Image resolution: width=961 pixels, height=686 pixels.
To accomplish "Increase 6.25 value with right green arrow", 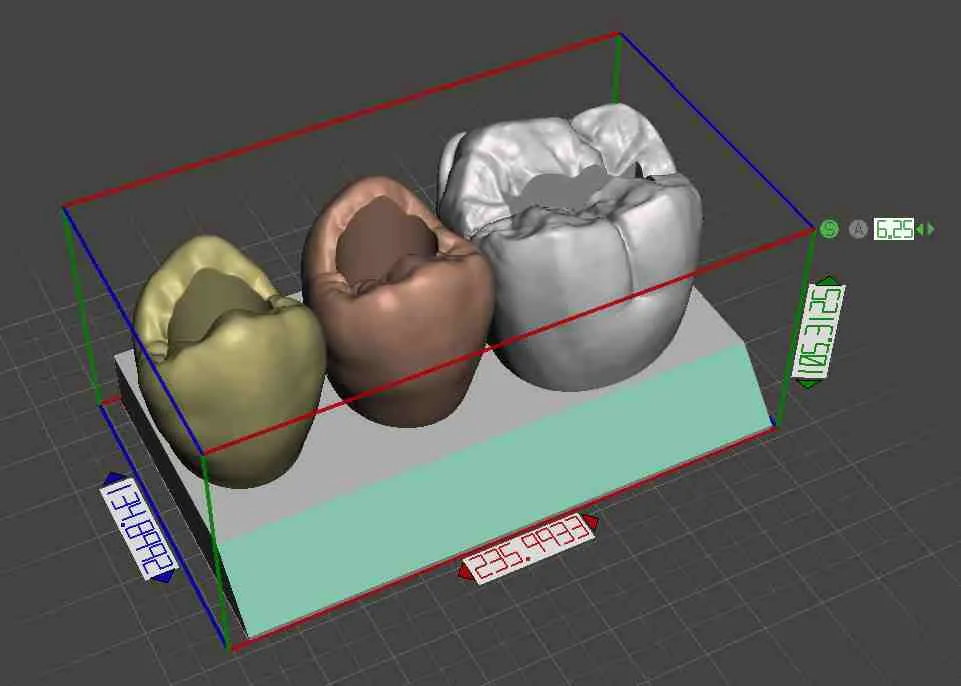I will pos(930,229).
